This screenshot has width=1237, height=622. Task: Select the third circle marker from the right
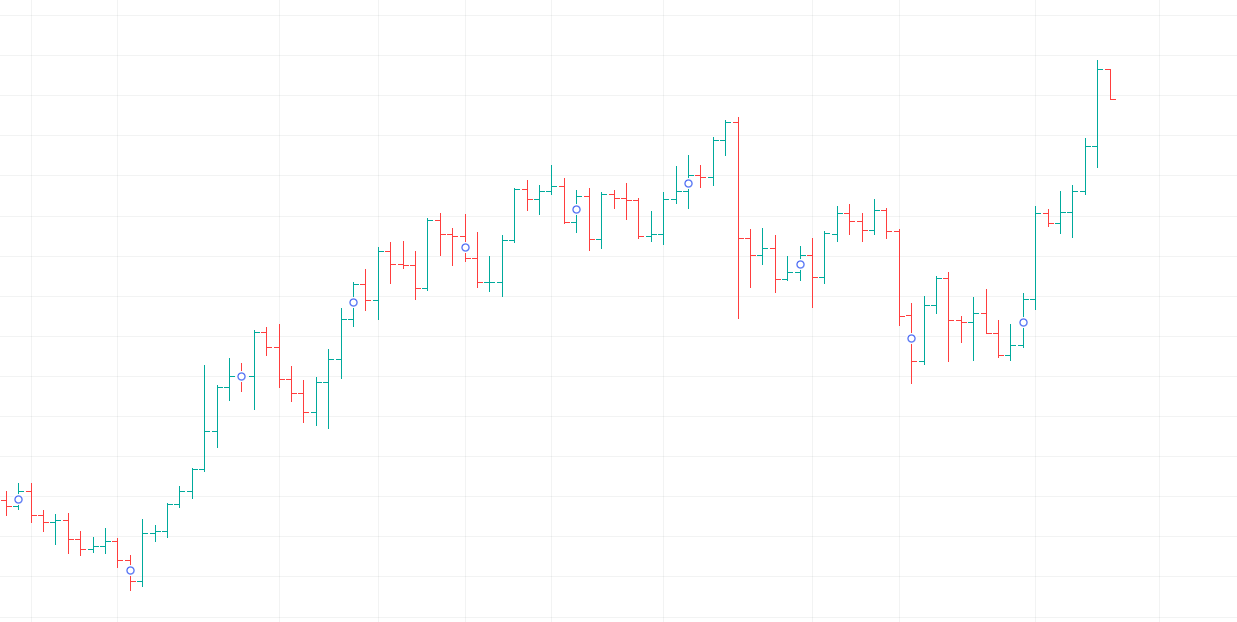pyautogui.click(x=800, y=264)
